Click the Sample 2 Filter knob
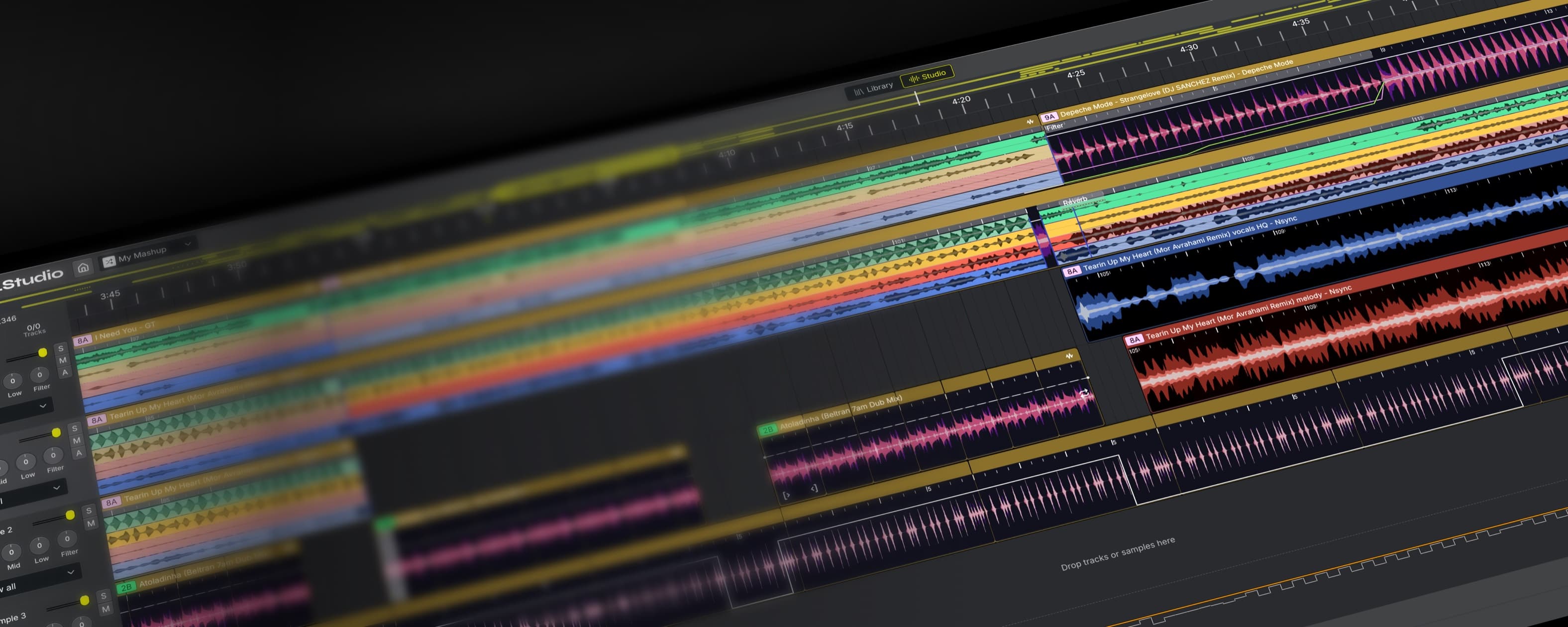 click(x=67, y=539)
